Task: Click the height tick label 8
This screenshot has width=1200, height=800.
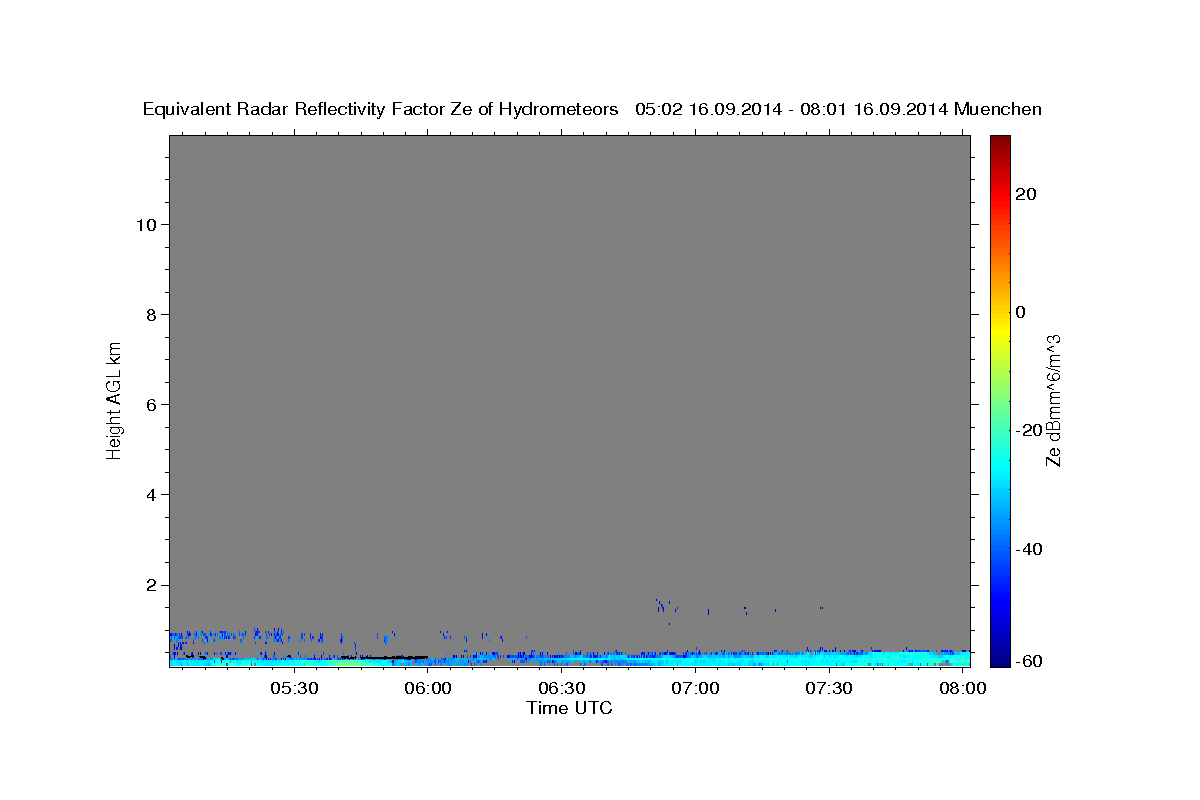Action: 152,314
